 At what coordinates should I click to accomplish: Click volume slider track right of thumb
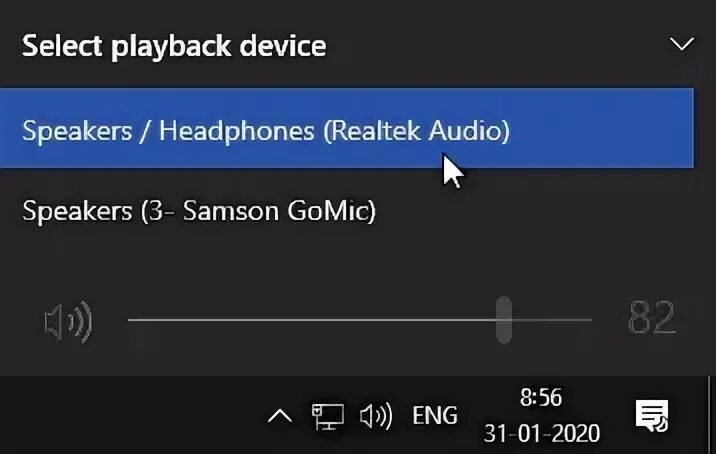[x=552, y=320]
